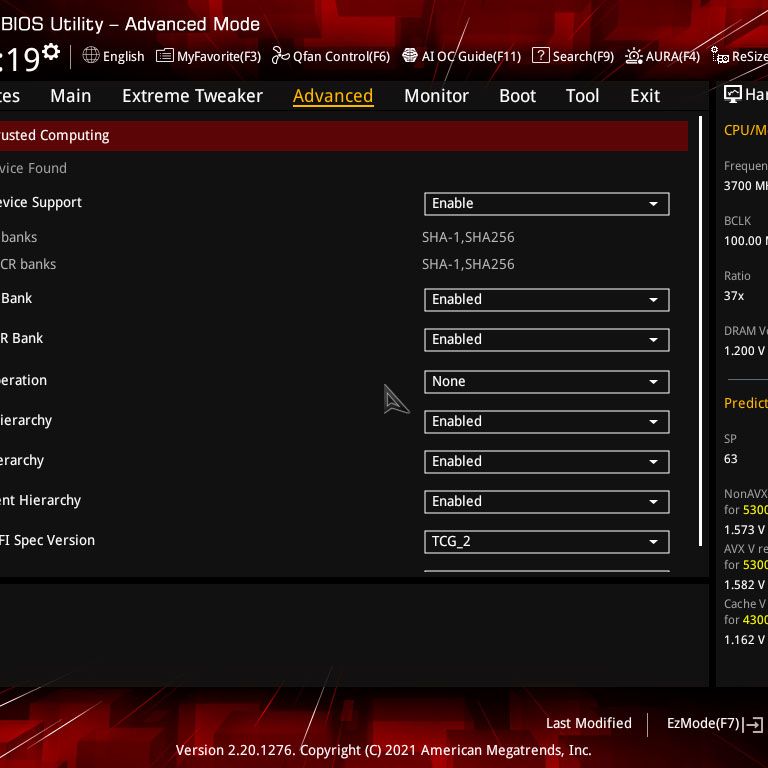Click the AI OC Guide brain icon

coord(409,55)
